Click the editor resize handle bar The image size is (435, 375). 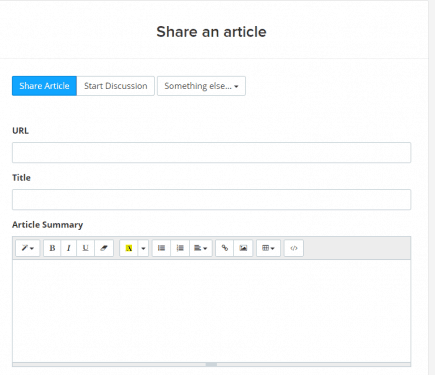(211, 365)
